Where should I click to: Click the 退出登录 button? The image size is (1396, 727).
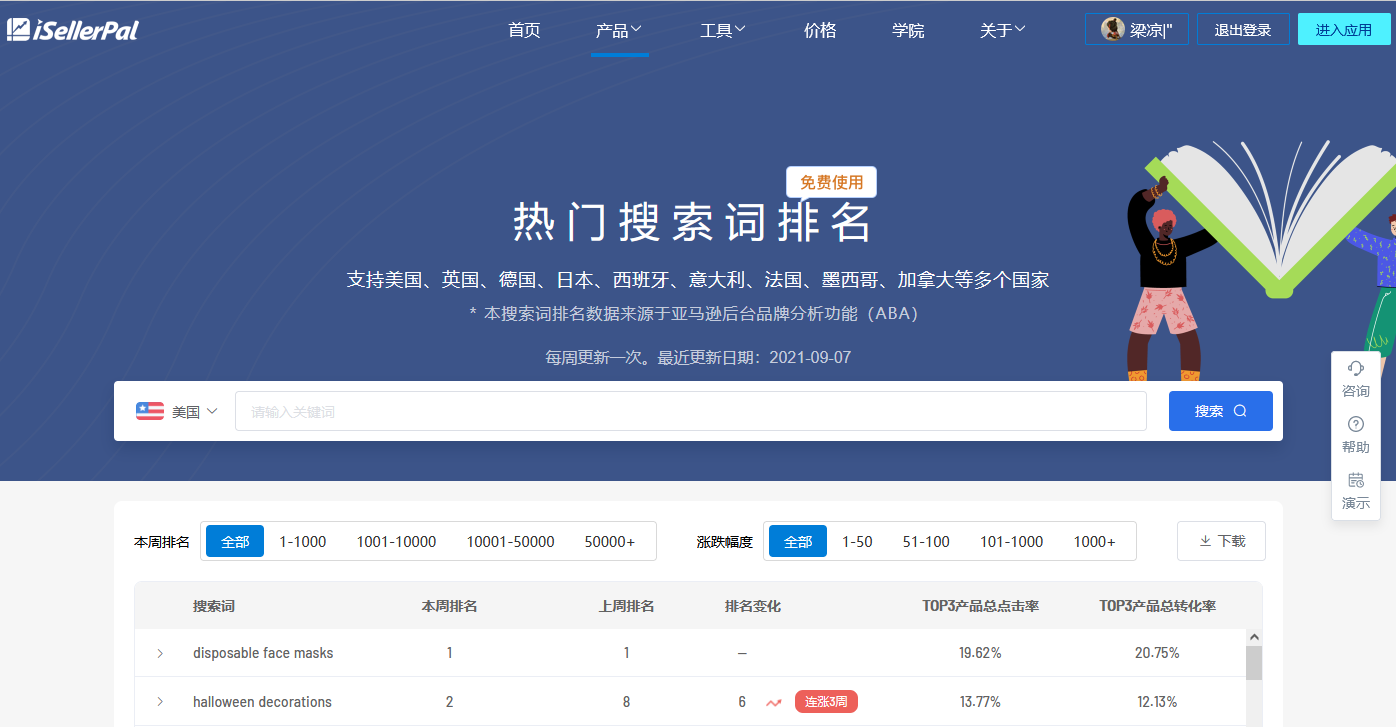point(1243,29)
